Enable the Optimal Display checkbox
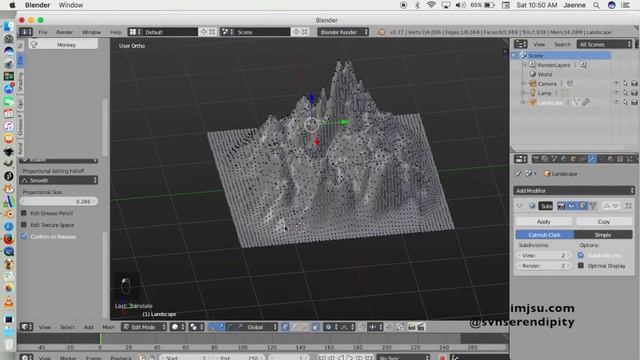The image size is (640, 360). pyautogui.click(x=581, y=266)
